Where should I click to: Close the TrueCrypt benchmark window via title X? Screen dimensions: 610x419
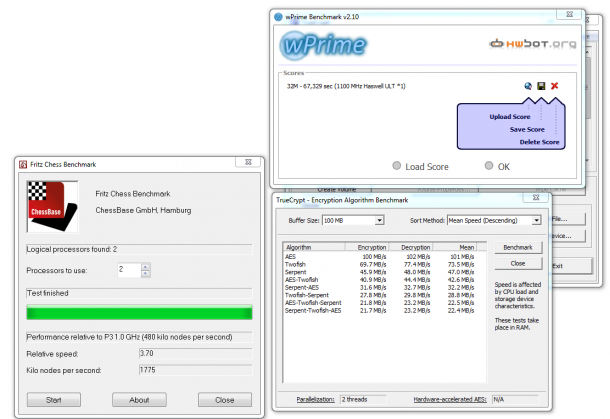536,198
